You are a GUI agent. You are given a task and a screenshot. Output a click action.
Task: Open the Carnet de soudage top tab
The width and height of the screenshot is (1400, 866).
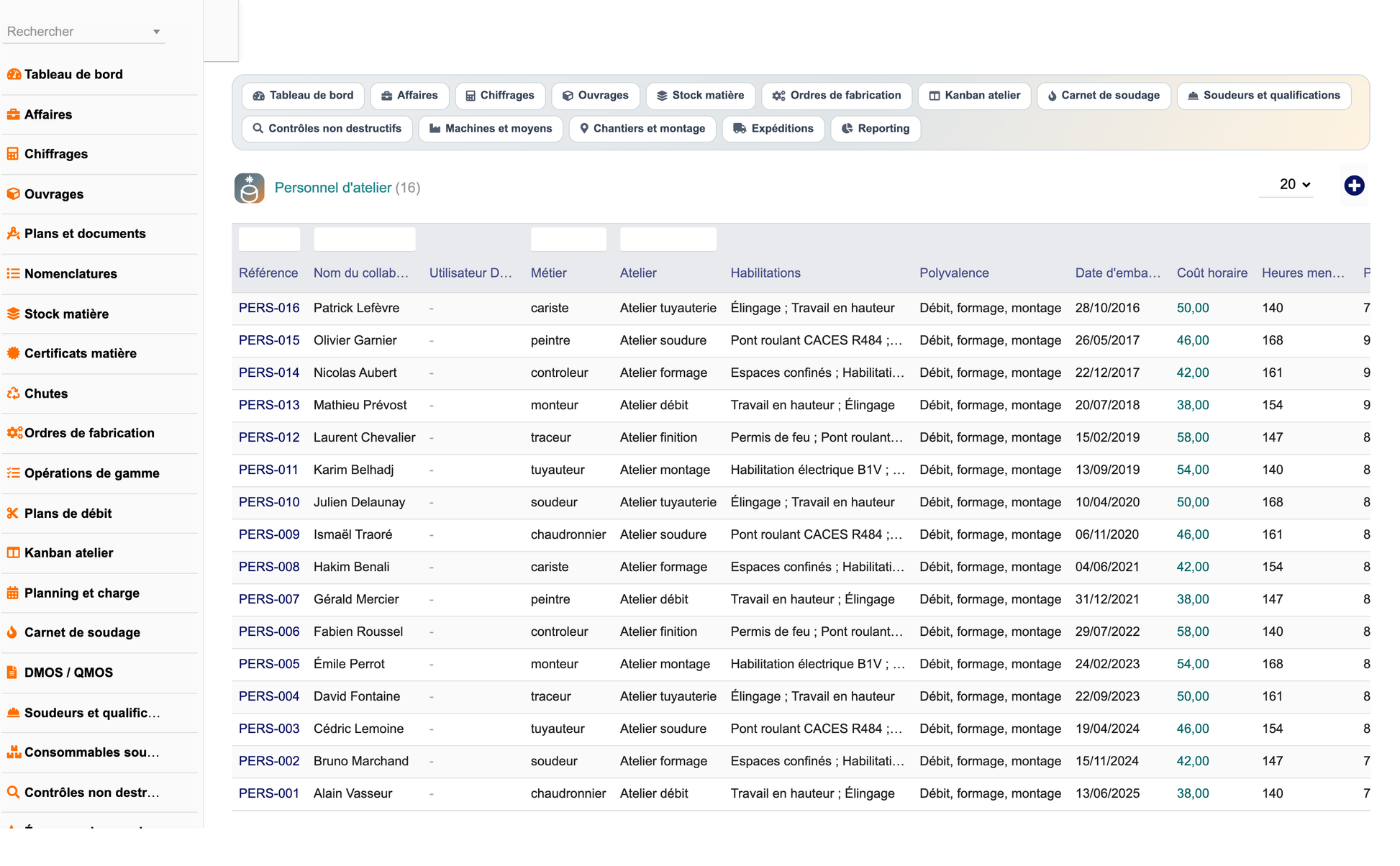pyautogui.click(x=1104, y=96)
